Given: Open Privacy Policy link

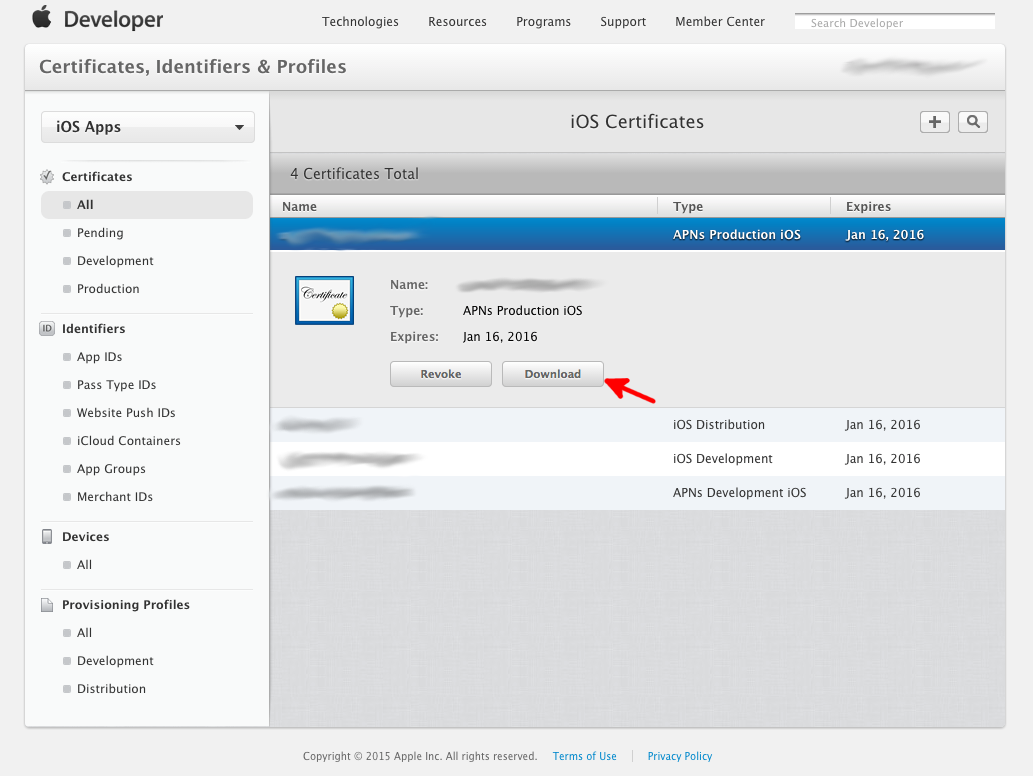Looking at the screenshot, I should pyautogui.click(x=679, y=756).
